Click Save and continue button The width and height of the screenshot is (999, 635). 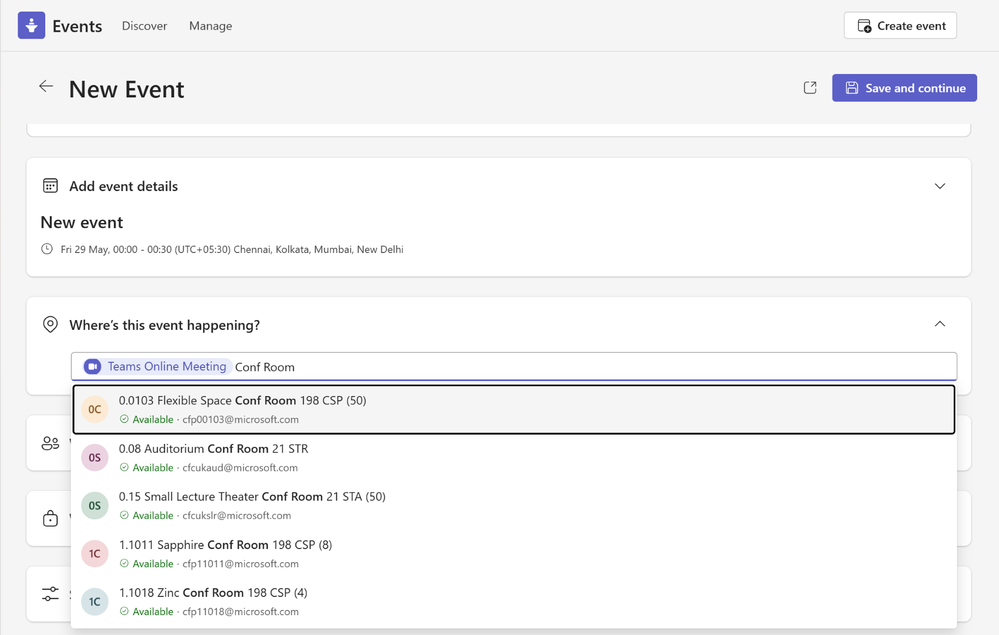click(x=904, y=88)
